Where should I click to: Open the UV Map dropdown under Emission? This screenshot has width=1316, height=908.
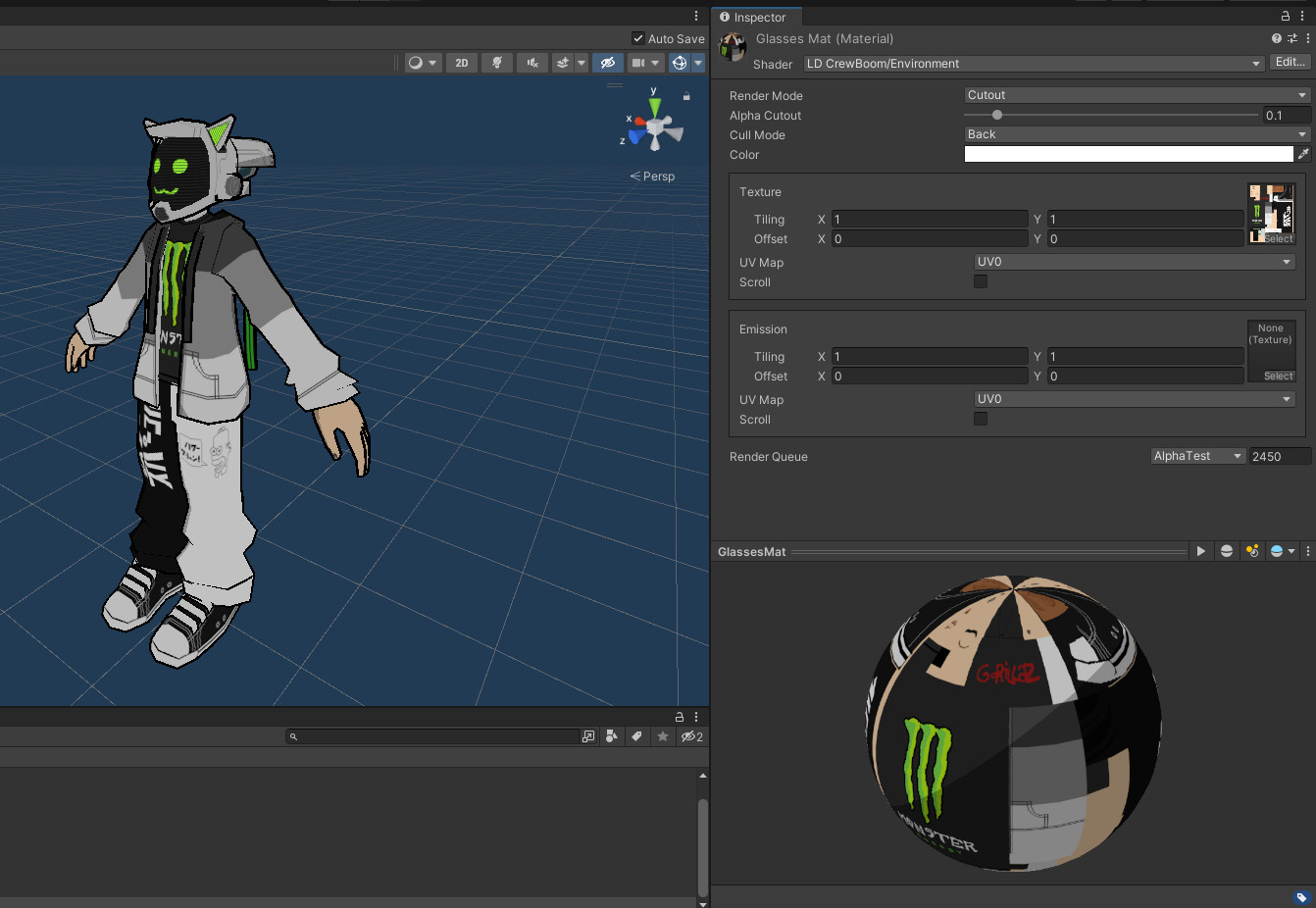pos(1135,399)
